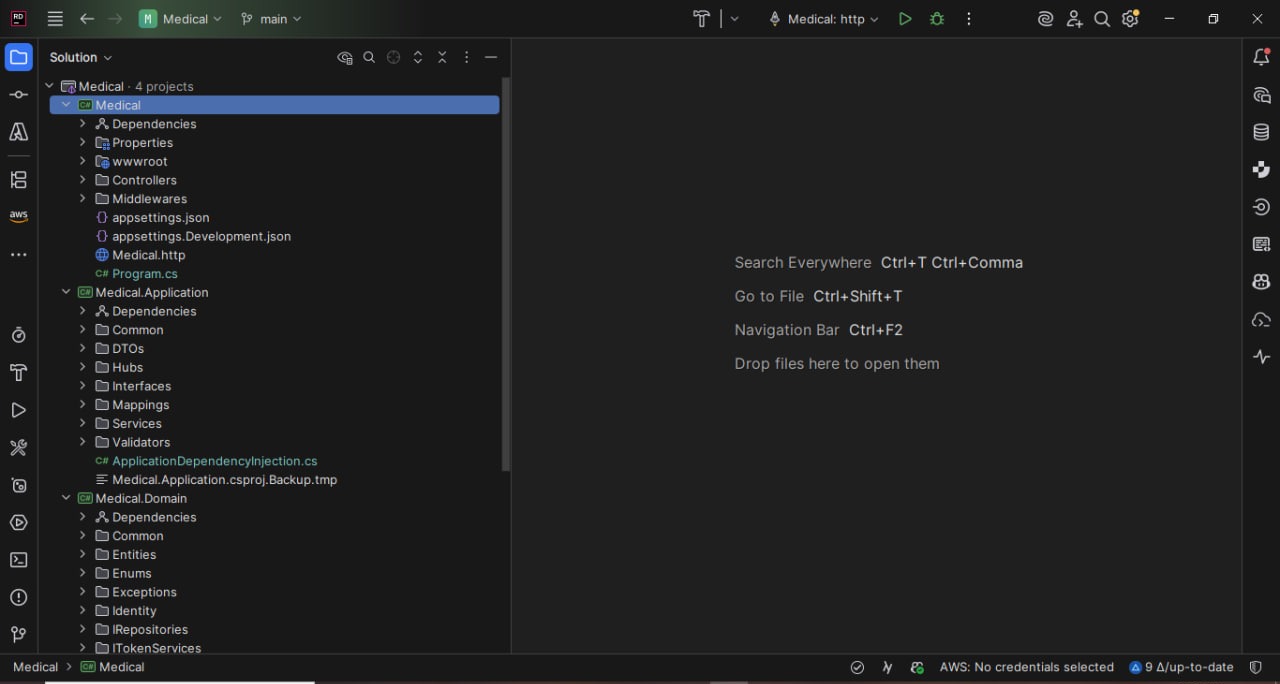Open the Terminal tool window

coord(18,560)
